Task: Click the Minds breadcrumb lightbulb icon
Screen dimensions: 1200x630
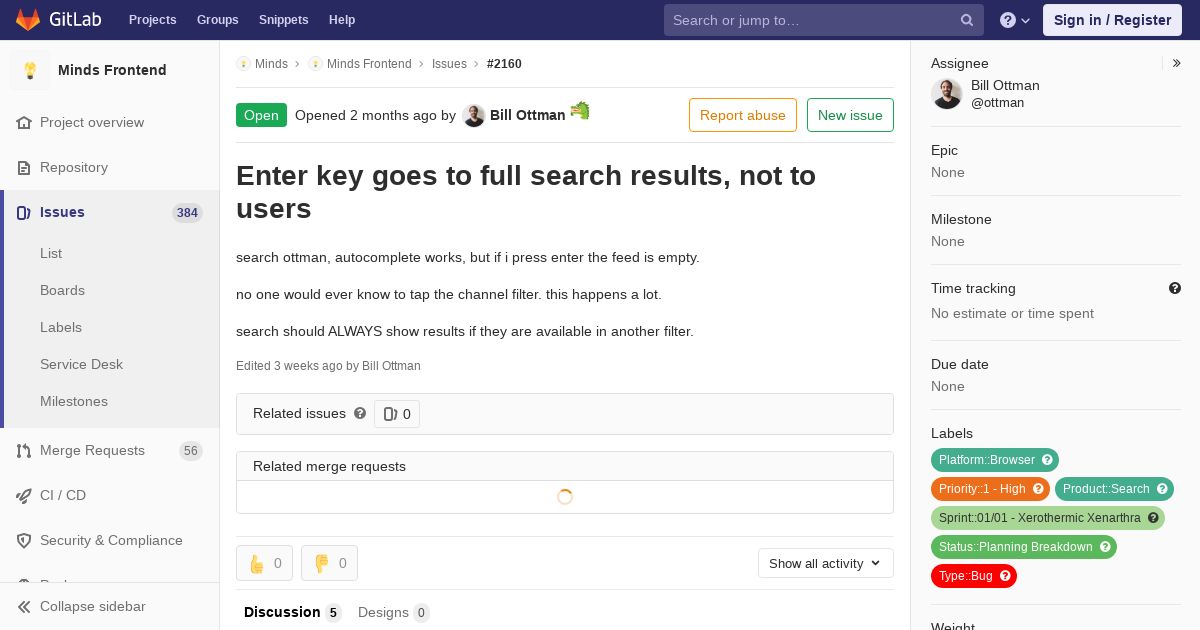Action: click(243, 64)
